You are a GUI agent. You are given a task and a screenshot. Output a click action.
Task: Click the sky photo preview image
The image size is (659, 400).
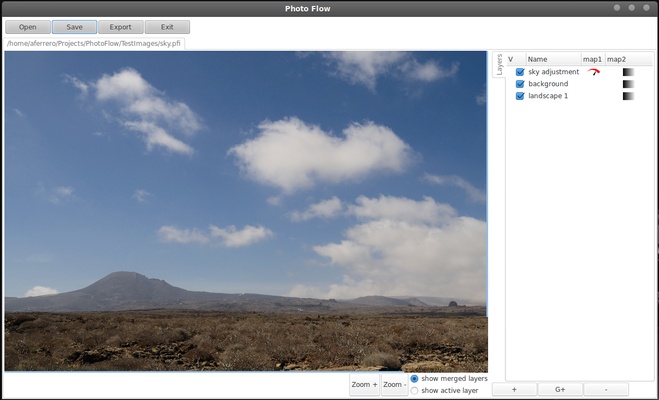tap(246, 211)
